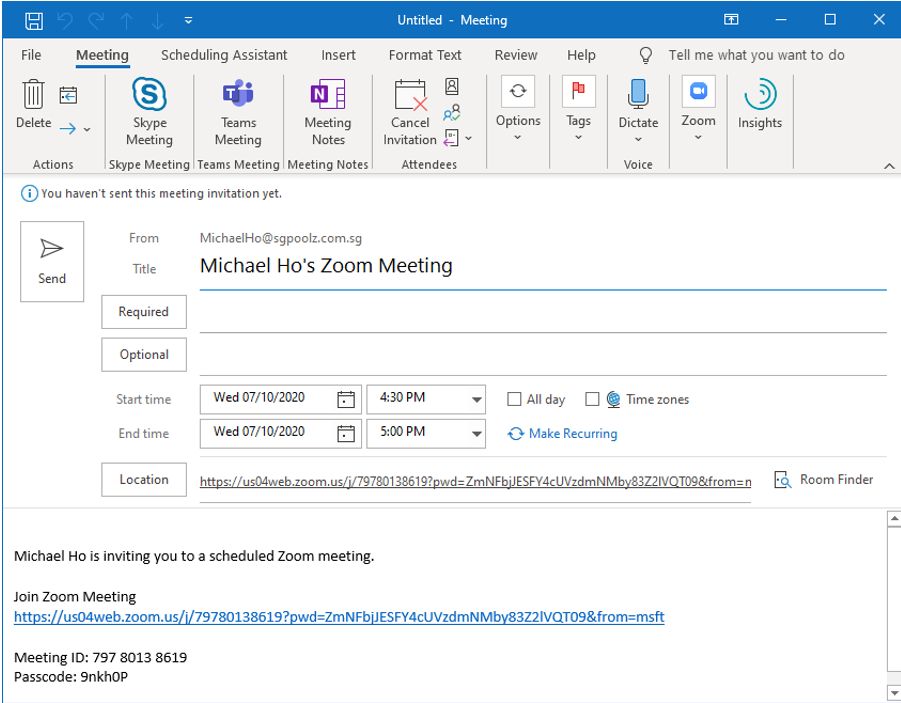Image resolution: width=901 pixels, height=703 pixels.
Task: Switch to Scheduling Assistant tab
Action: pyautogui.click(x=224, y=55)
